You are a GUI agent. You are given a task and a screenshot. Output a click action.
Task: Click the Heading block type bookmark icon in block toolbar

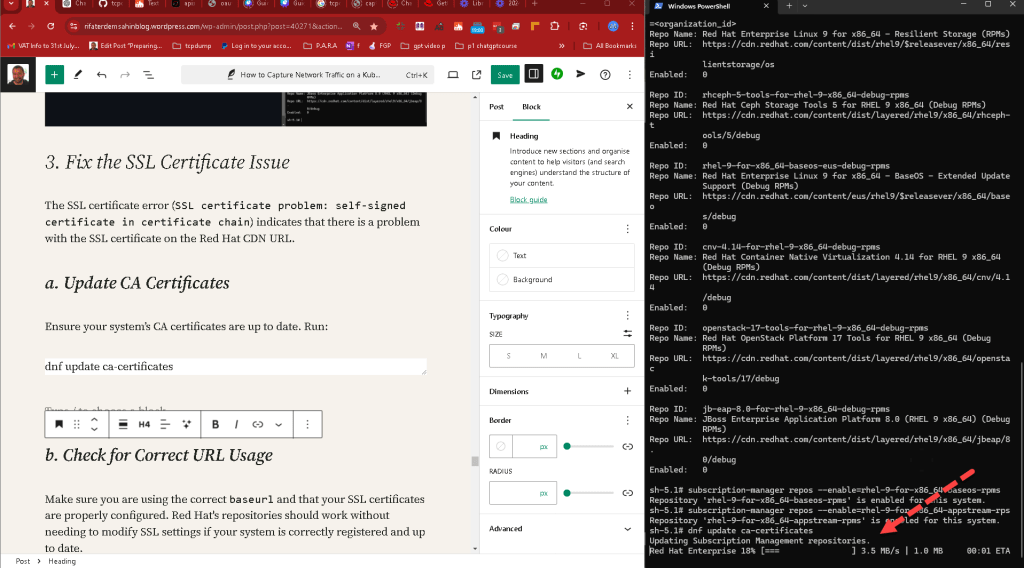tap(59, 424)
